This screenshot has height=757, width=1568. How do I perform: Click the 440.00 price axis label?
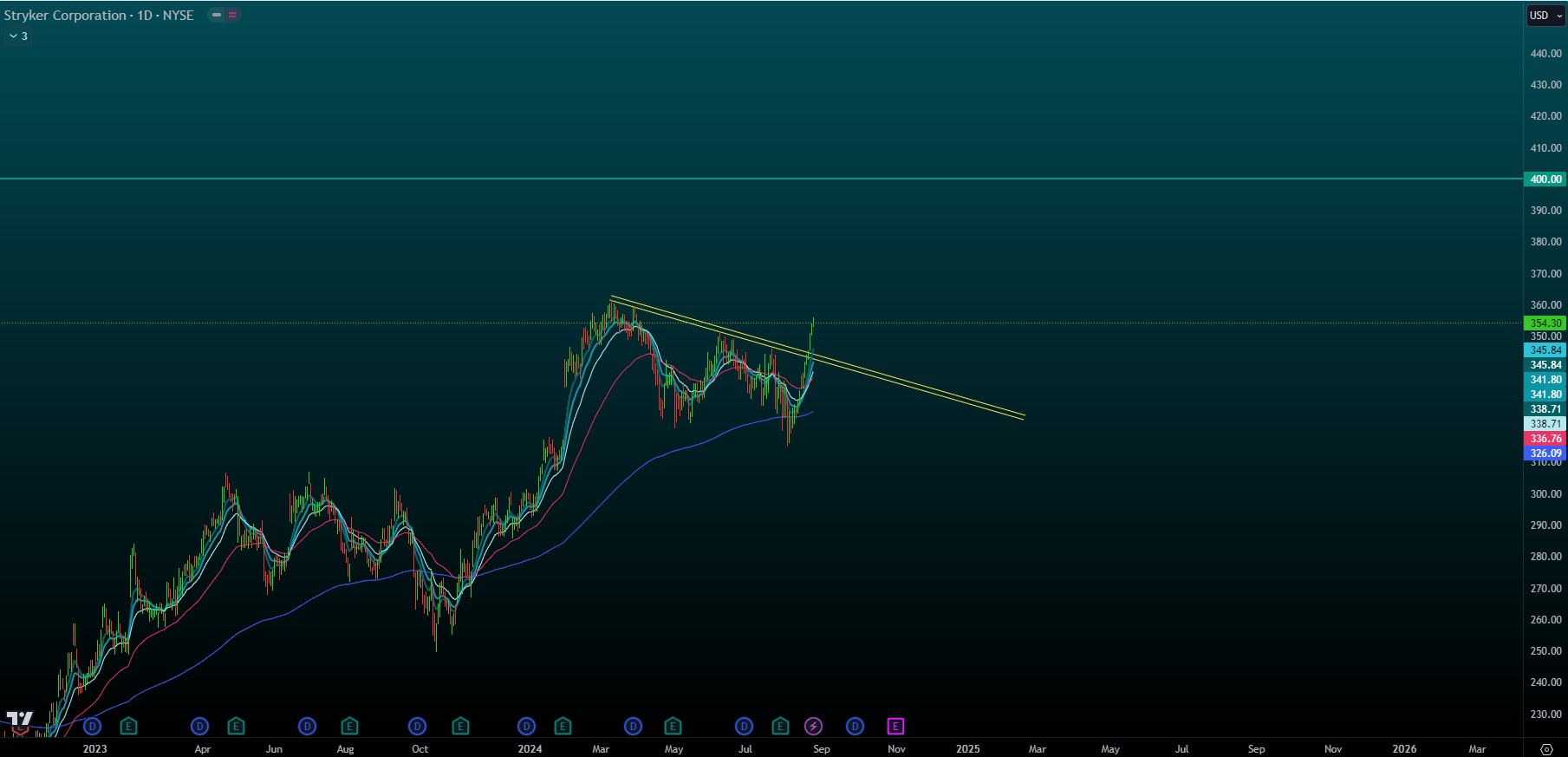coord(1545,53)
